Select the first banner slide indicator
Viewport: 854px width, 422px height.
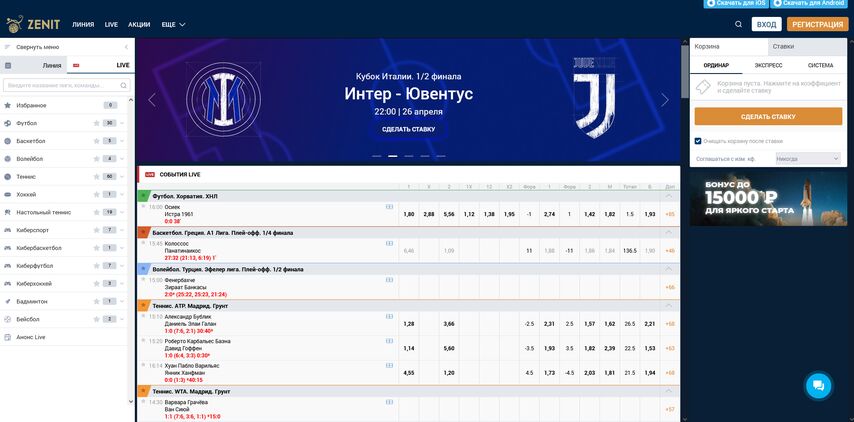pos(376,156)
